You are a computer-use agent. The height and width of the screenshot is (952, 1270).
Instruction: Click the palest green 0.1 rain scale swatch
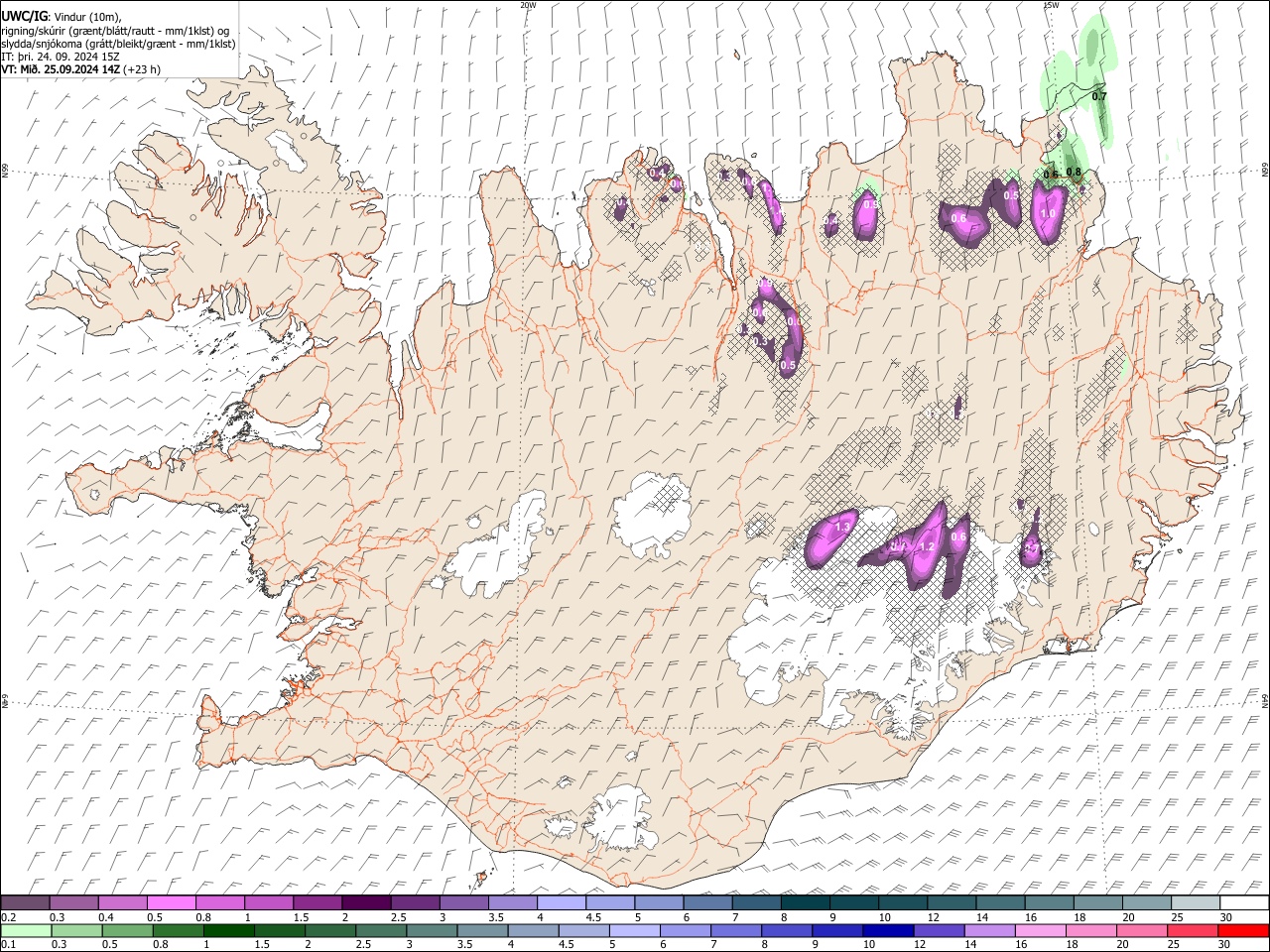[x=26, y=930]
